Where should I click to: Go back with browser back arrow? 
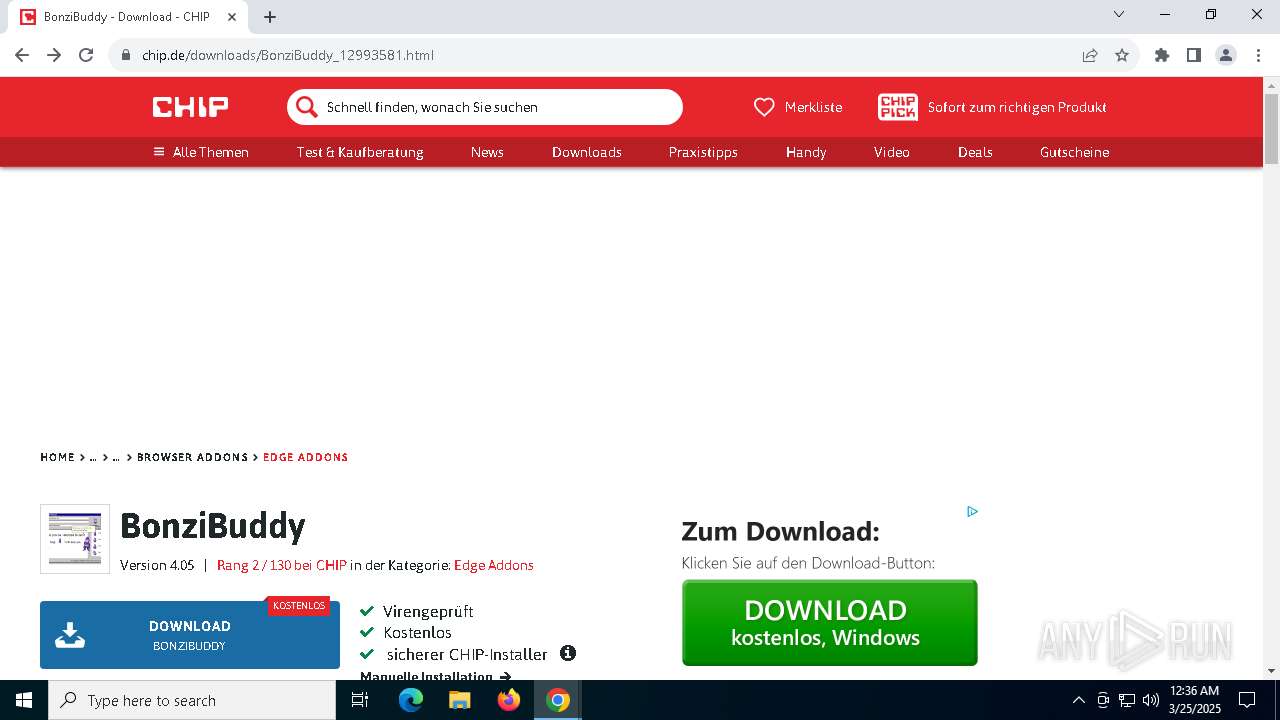22,55
